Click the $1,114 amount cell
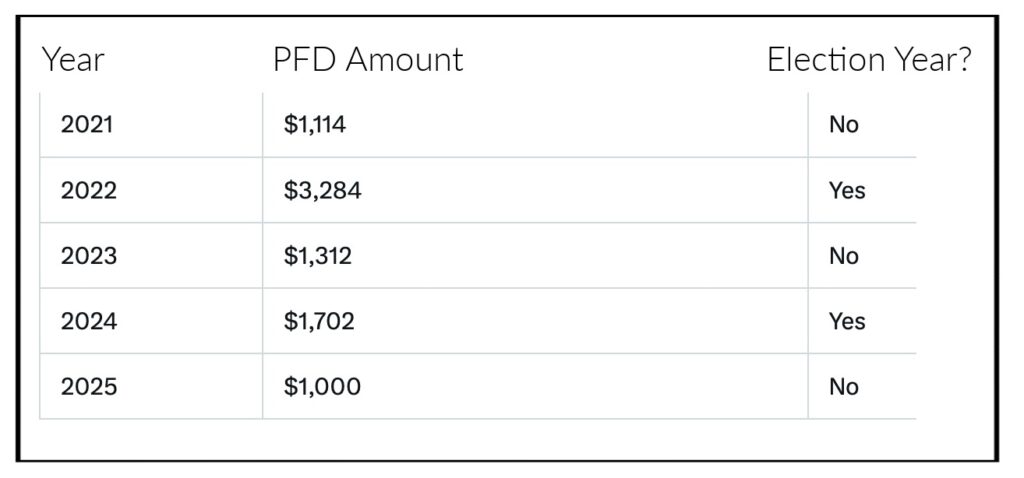Screen dimensions: 1024x478 tap(536, 125)
